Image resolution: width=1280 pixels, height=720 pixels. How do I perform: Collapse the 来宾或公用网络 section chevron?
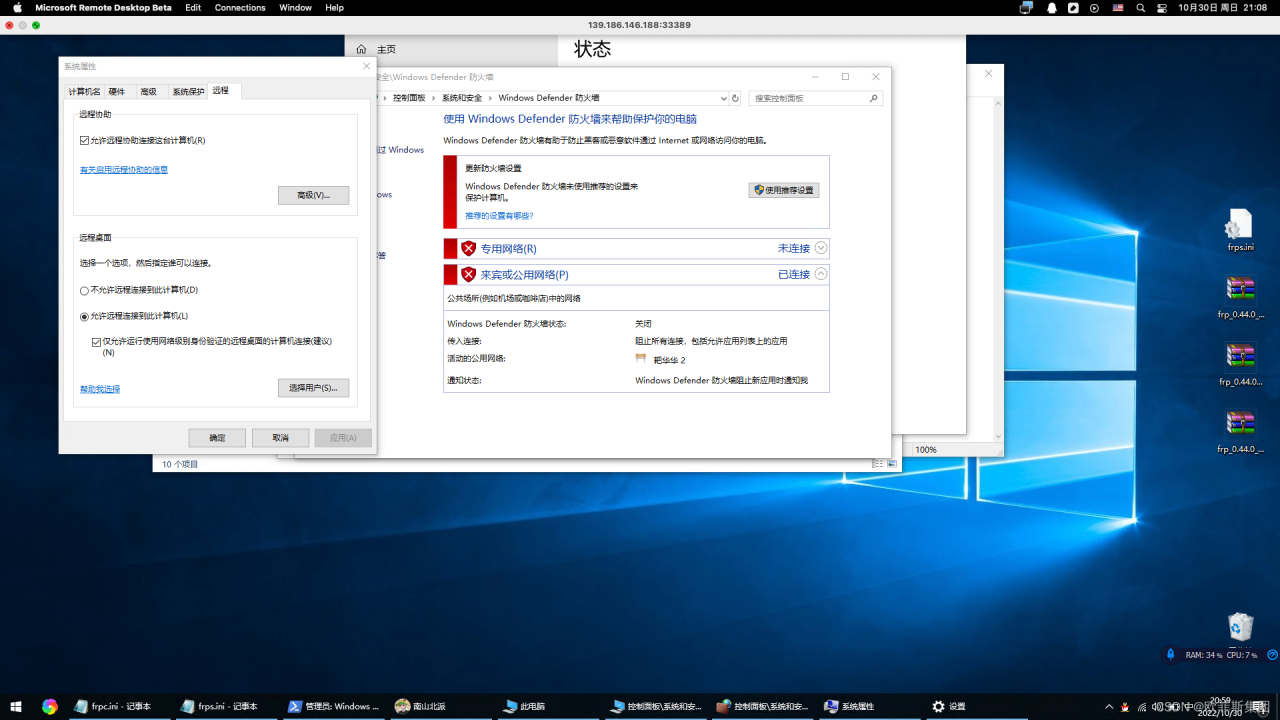[x=821, y=274]
